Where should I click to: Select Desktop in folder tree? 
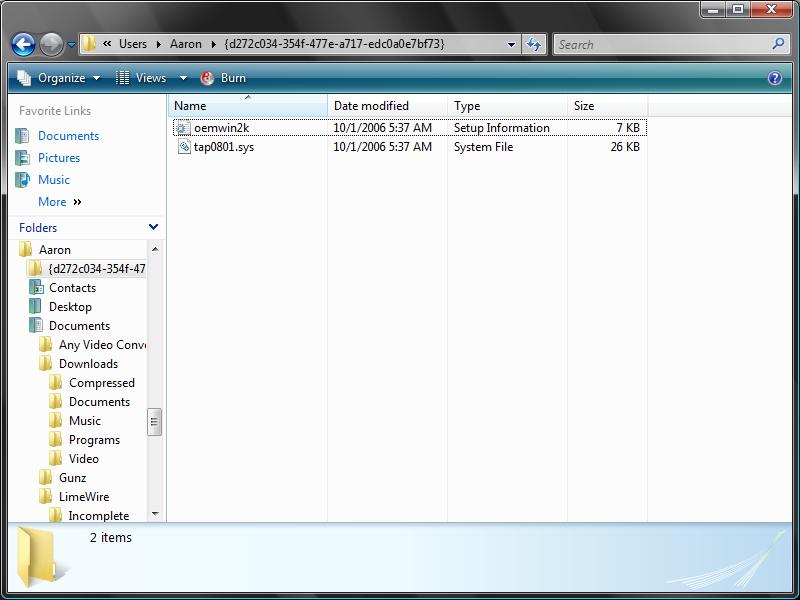70,307
